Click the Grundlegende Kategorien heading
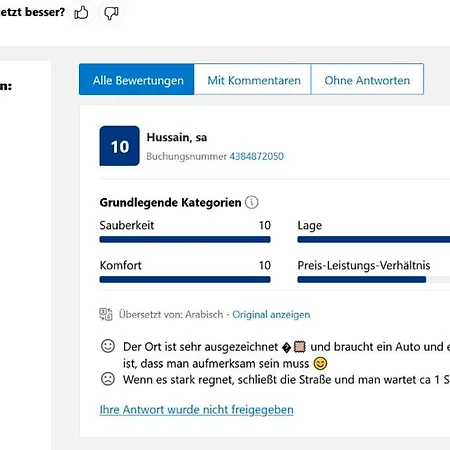Viewport: 450px width, 450px height. coord(170,202)
